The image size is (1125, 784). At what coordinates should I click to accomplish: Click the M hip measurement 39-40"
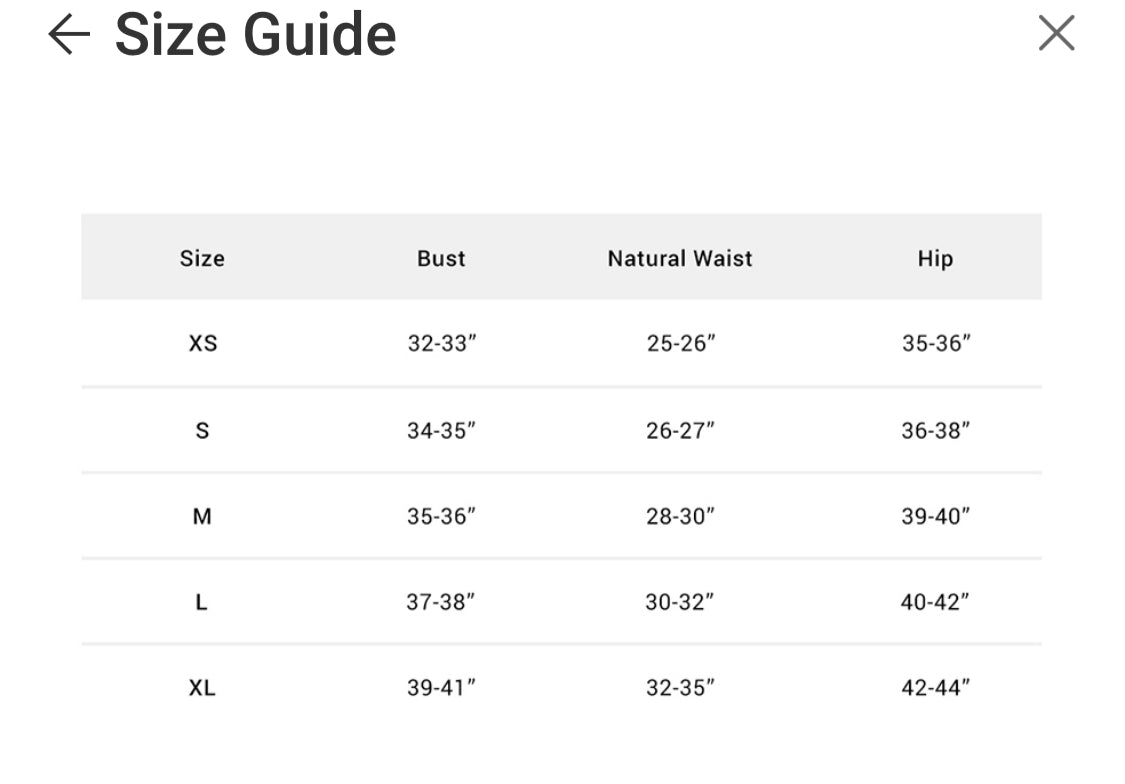tap(936, 516)
